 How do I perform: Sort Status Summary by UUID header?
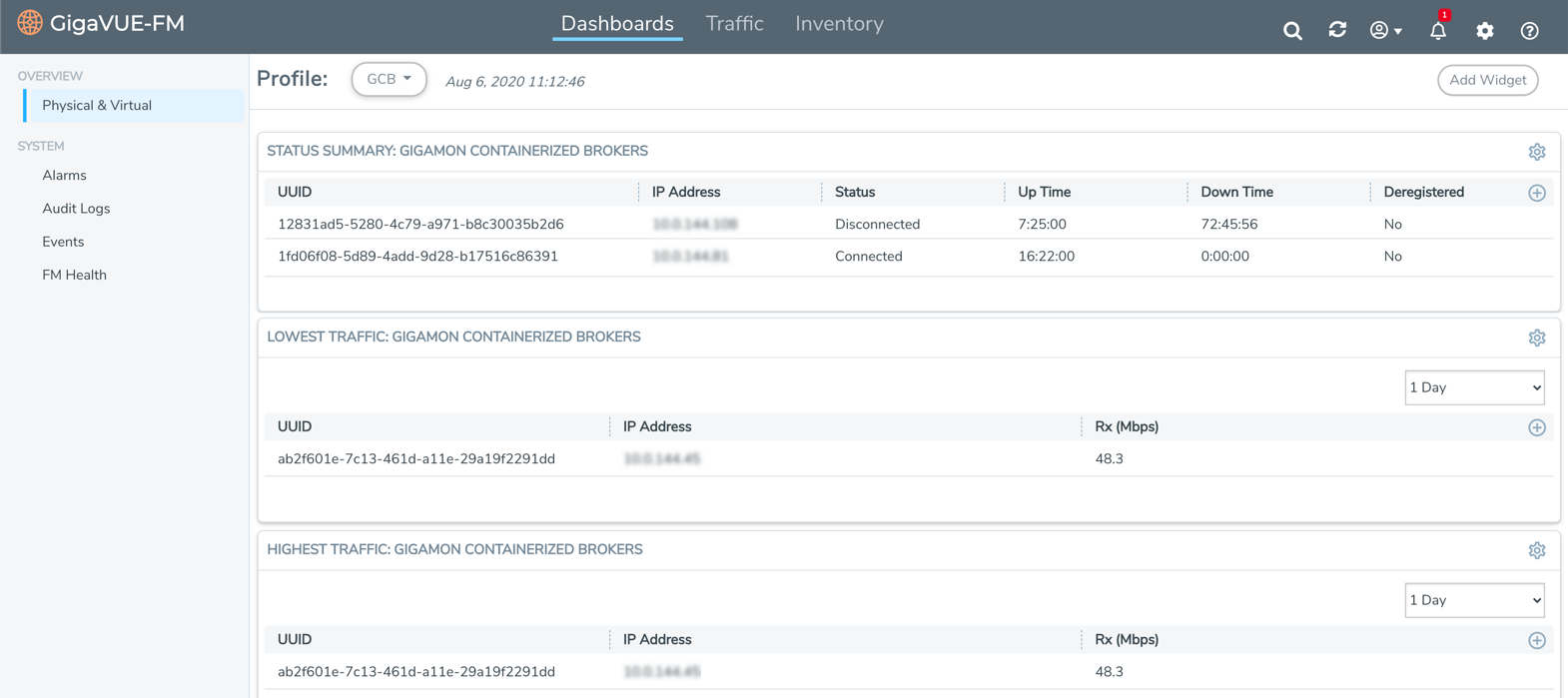pyautogui.click(x=295, y=192)
